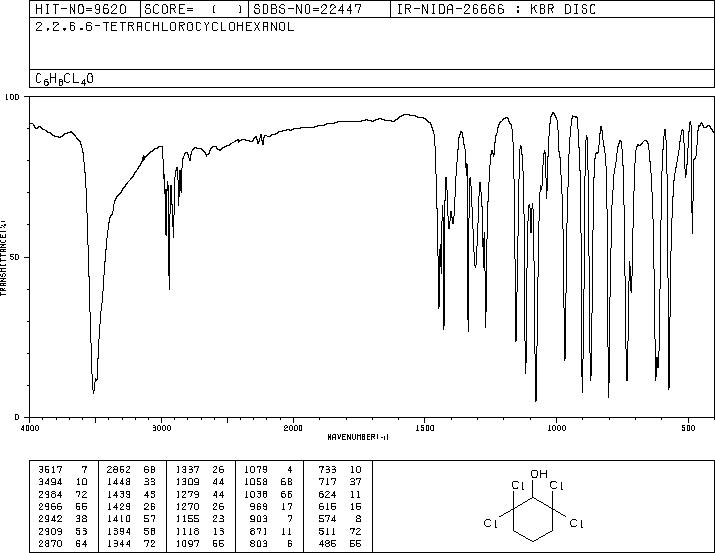This screenshot has height=553, width=715.
Task: Select peak table entry 969
Action: point(259,506)
